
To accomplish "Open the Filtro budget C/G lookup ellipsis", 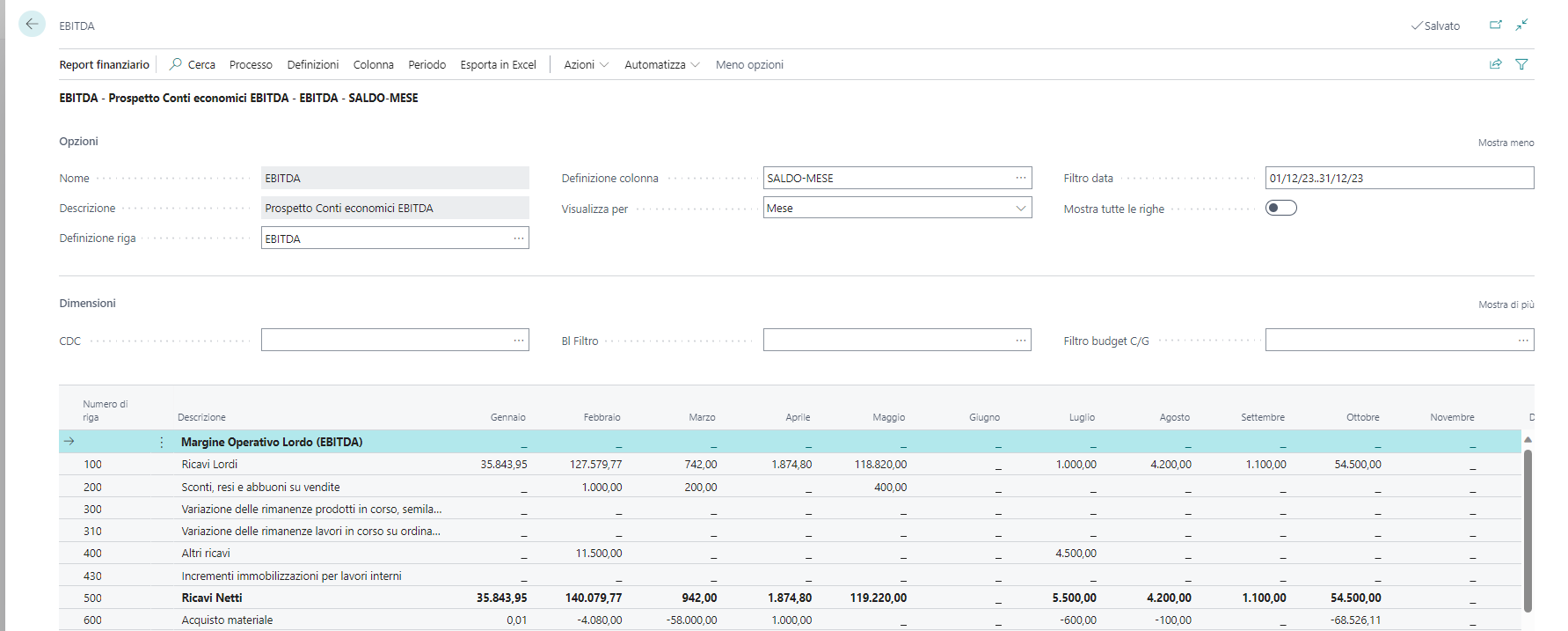I will pyautogui.click(x=1523, y=340).
